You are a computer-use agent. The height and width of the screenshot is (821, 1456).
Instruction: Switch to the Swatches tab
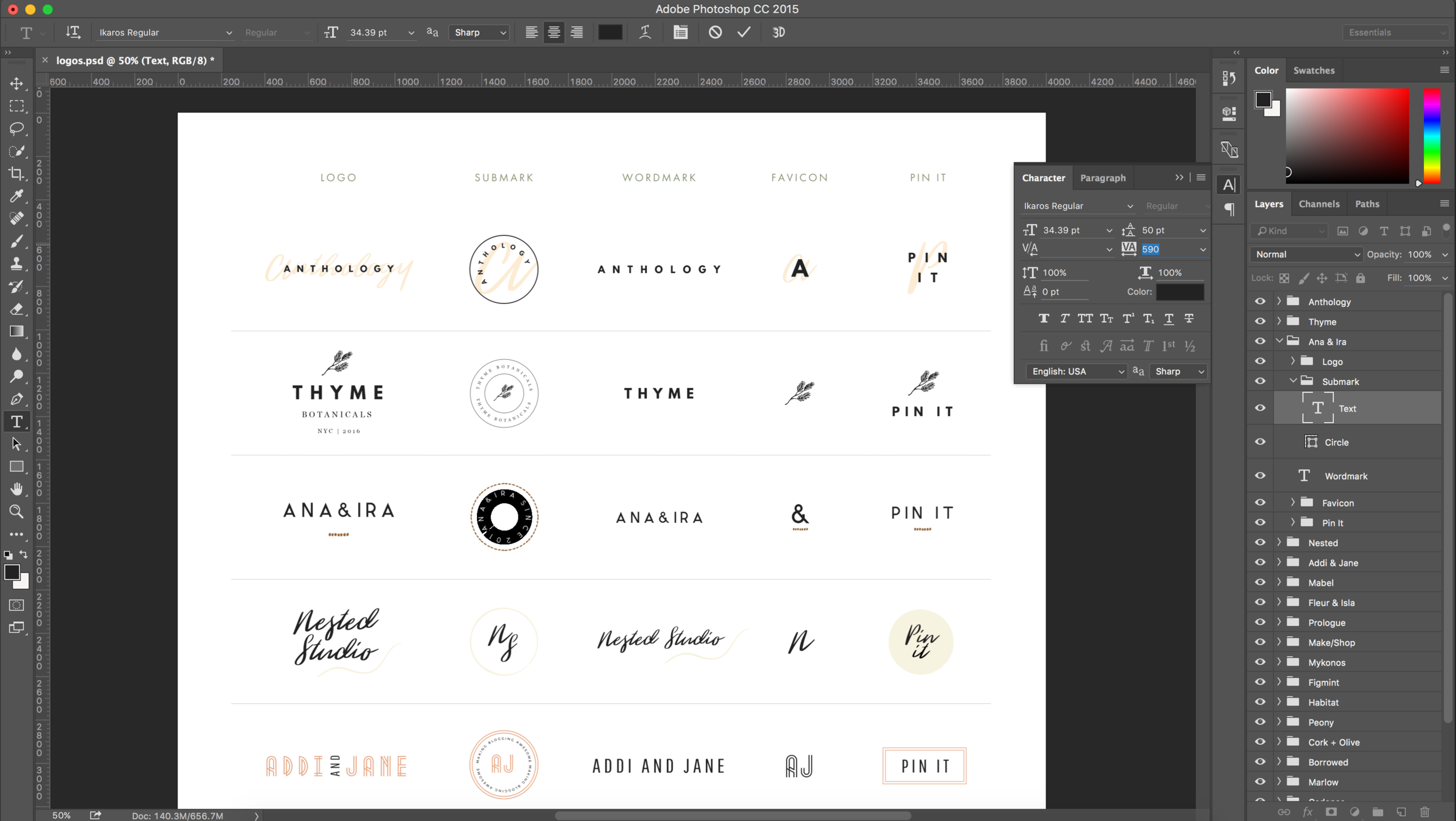pos(1314,70)
